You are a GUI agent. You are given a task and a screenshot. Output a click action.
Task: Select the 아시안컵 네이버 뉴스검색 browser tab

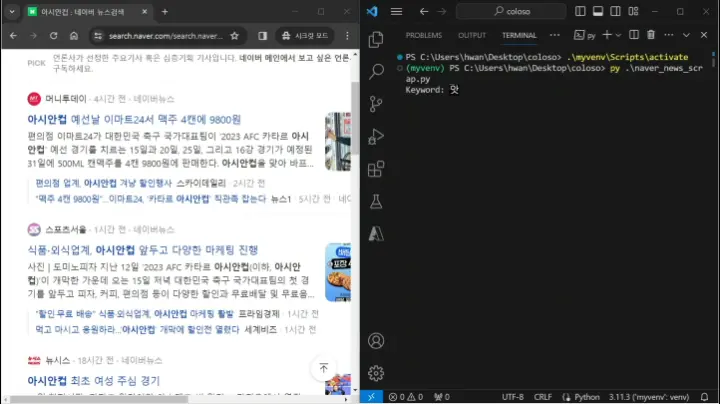coord(83,12)
